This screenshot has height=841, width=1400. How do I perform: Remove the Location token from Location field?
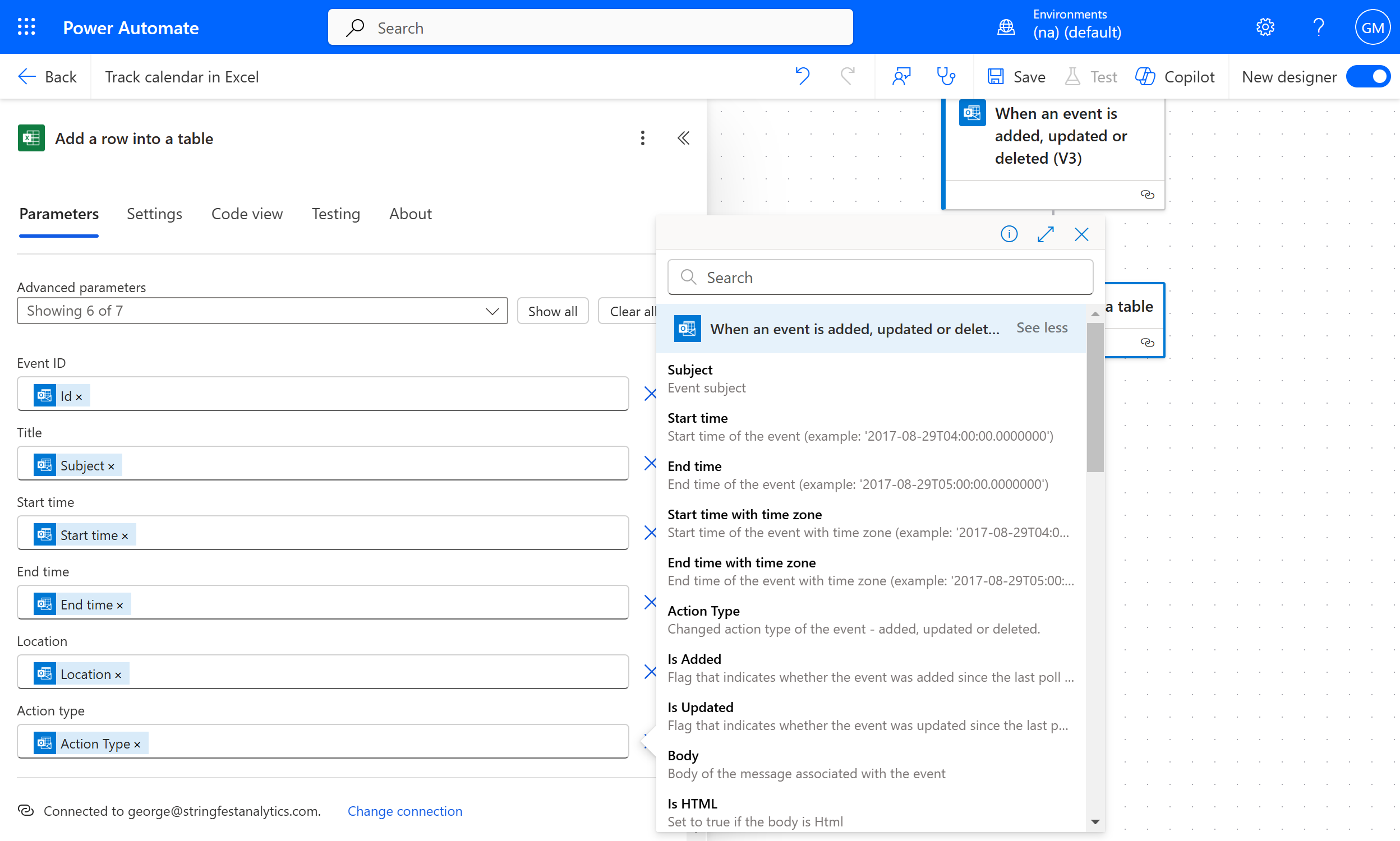point(118,675)
